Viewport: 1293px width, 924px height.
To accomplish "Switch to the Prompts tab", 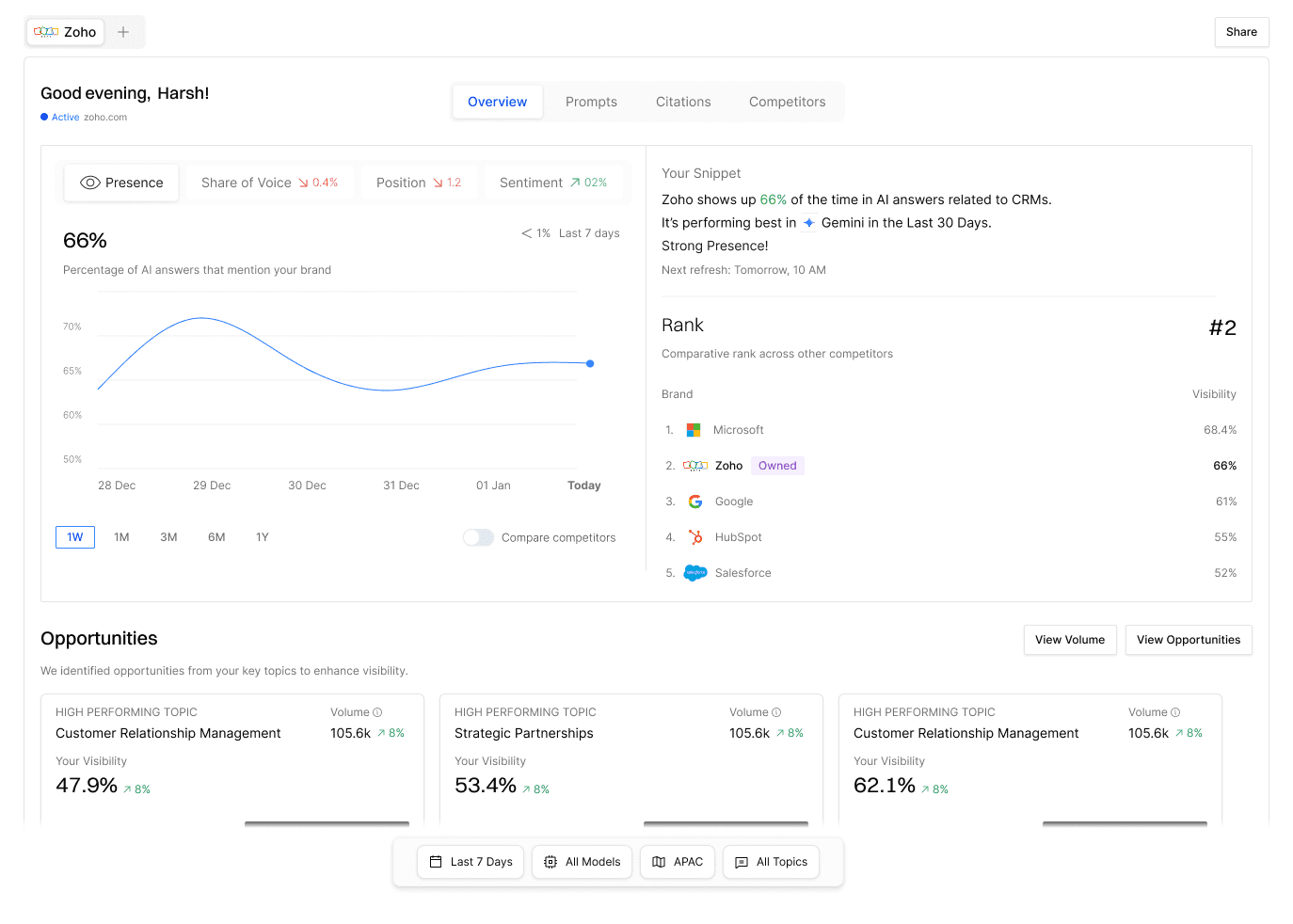I will click(x=592, y=102).
